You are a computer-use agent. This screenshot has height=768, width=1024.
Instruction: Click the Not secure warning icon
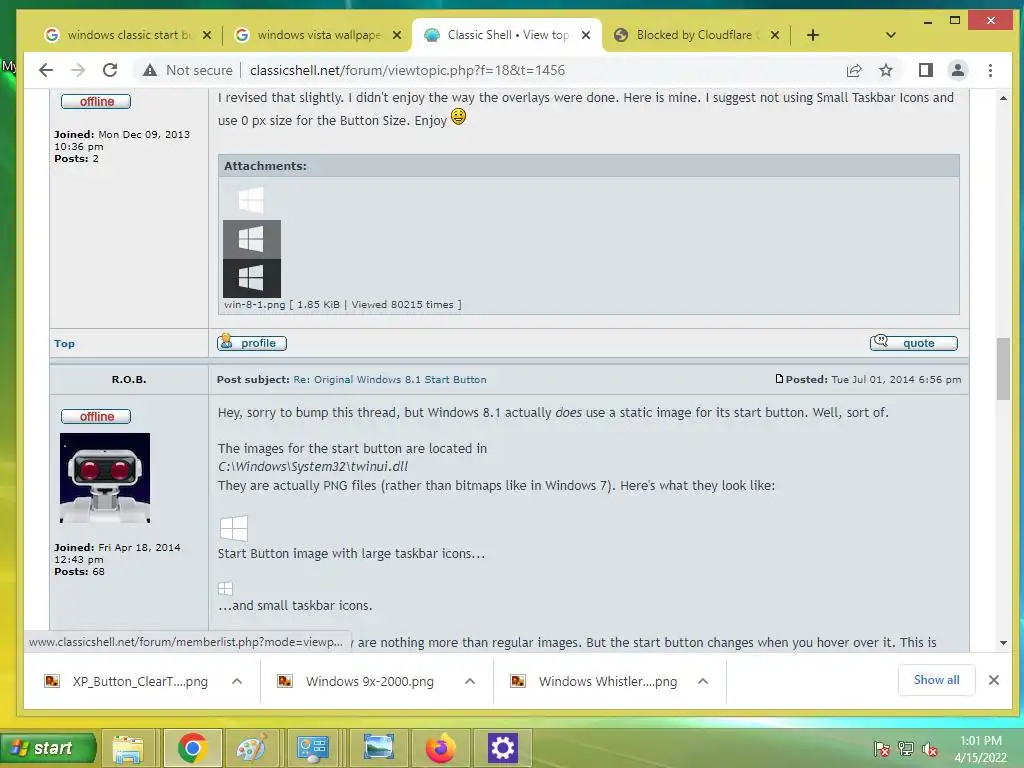[x=150, y=70]
